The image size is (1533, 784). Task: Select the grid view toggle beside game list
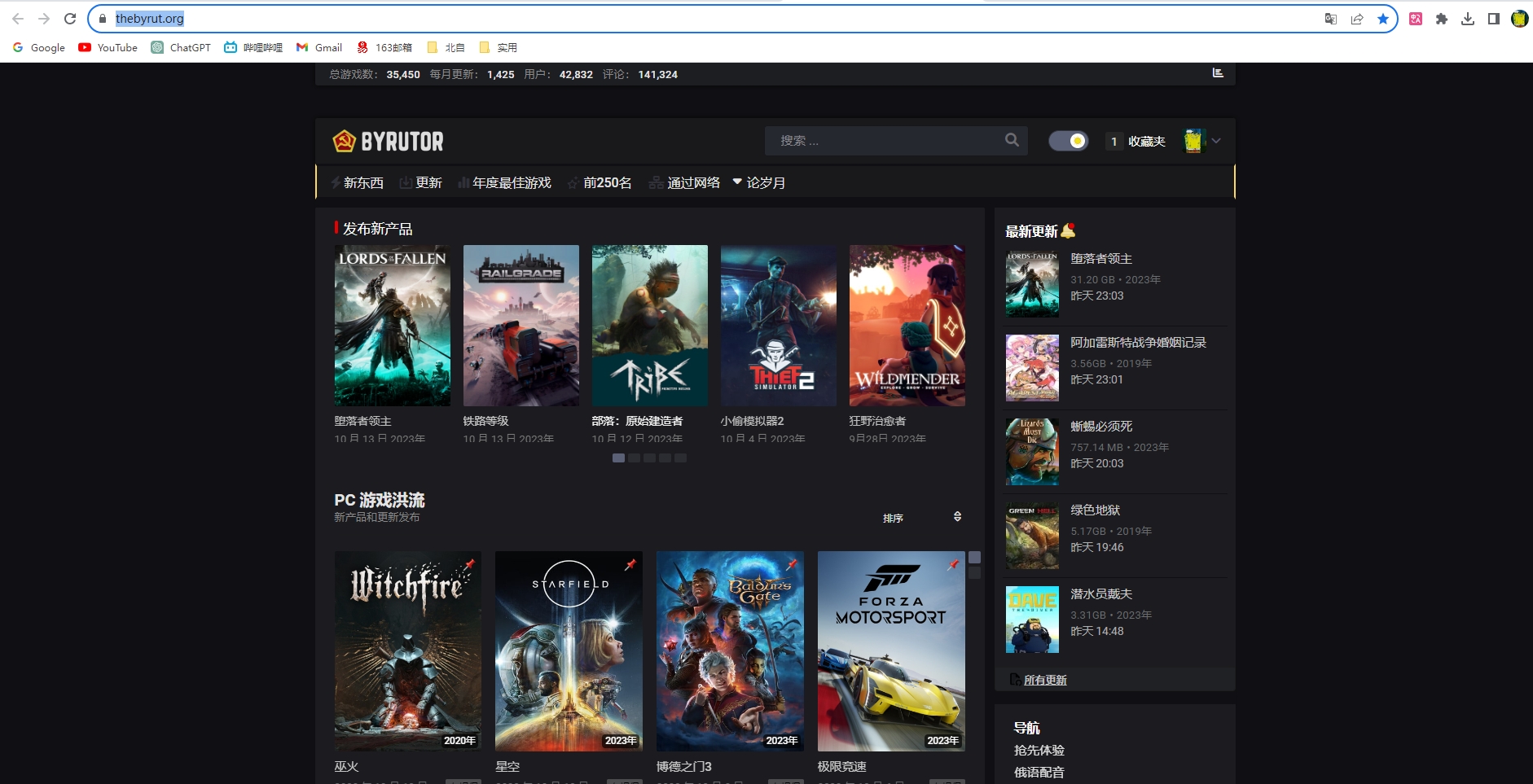[x=974, y=558]
